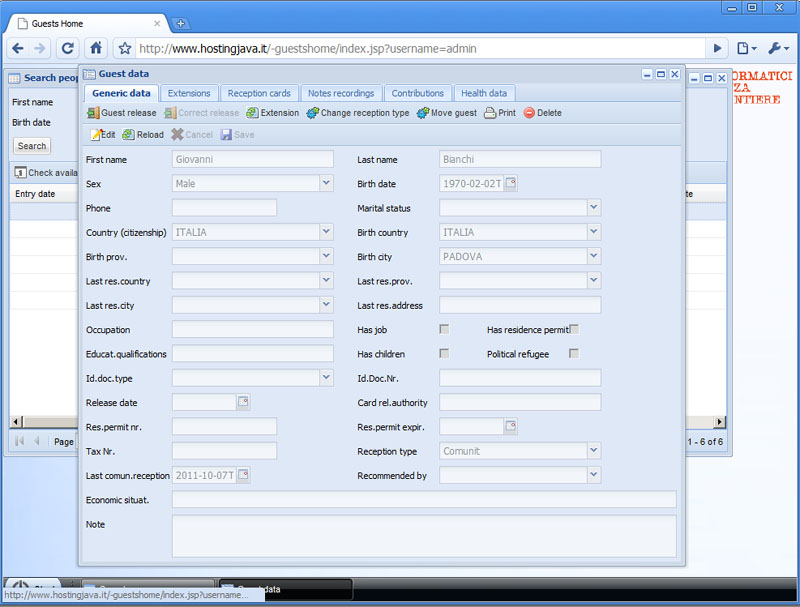Toggle the Has children checkbox
This screenshot has height=607, width=800.
[x=444, y=354]
